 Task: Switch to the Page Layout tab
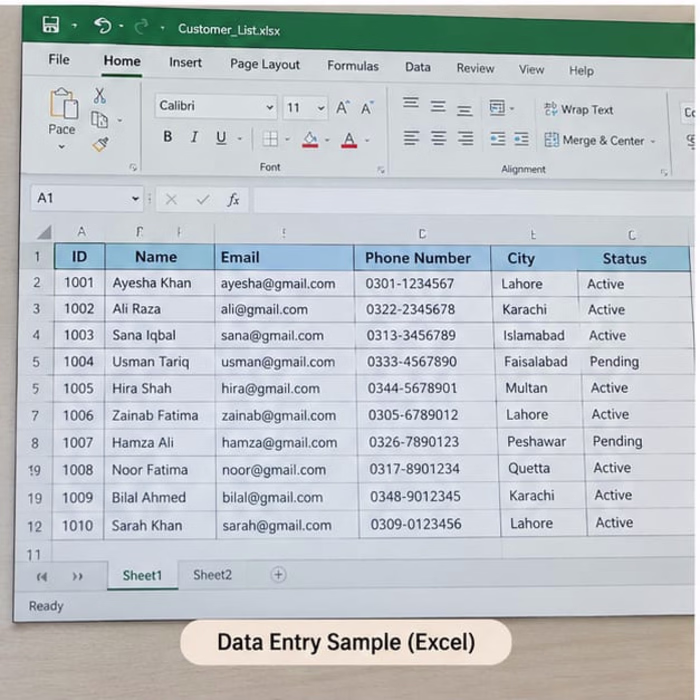[x=265, y=64]
